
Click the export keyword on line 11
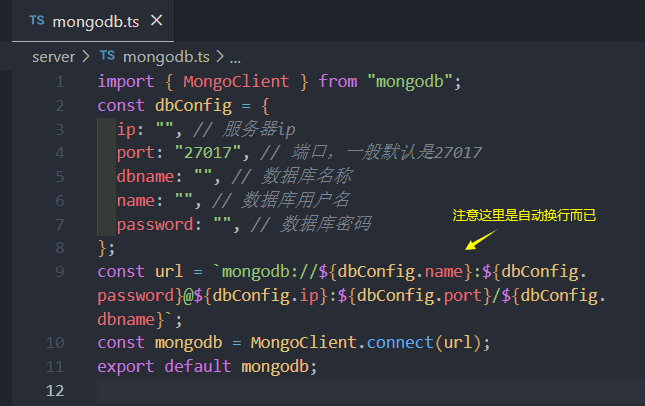[126, 367]
